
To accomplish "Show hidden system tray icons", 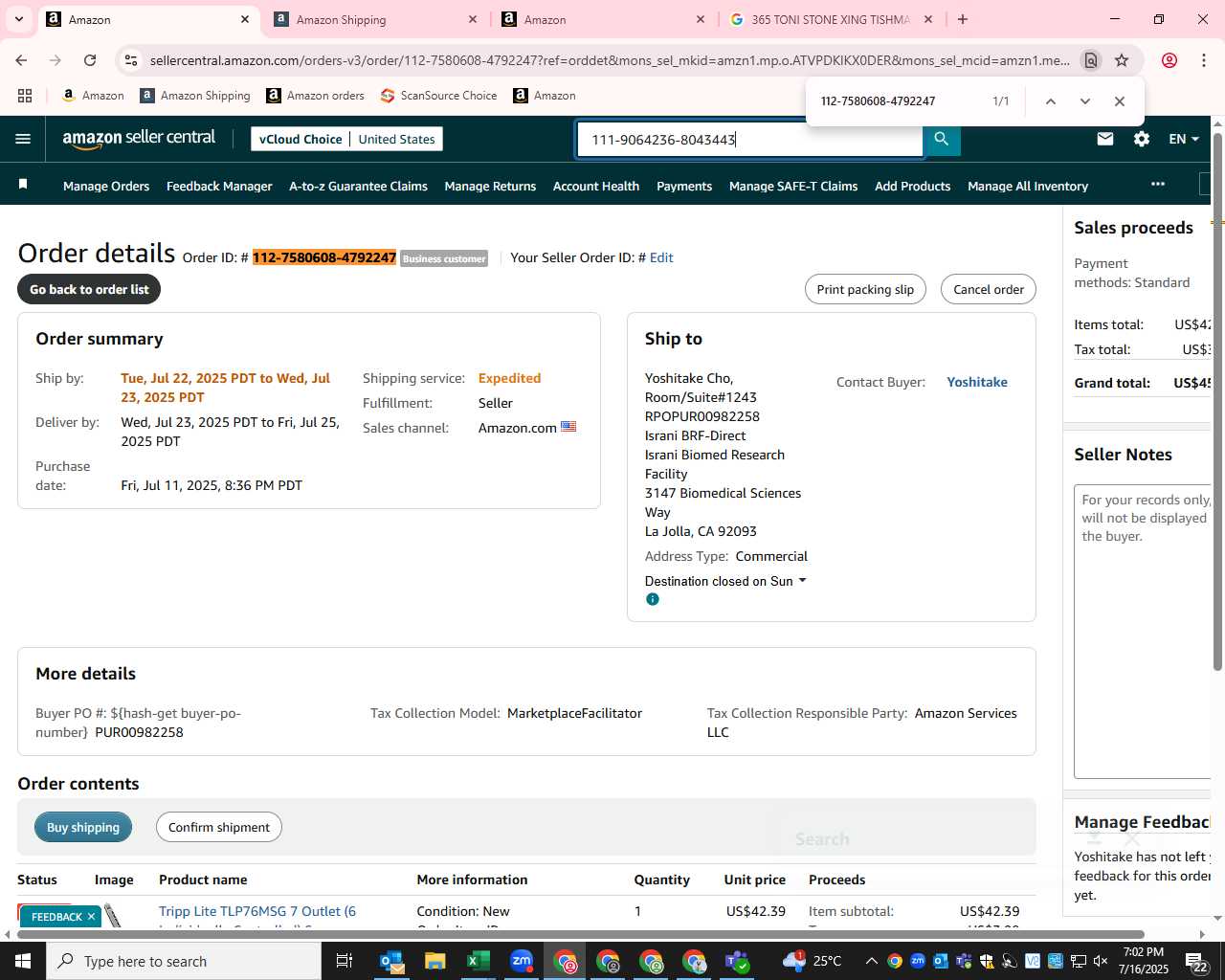I will [x=871, y=961].
